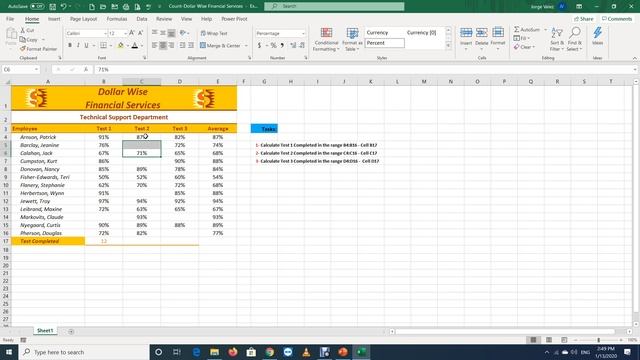Image resolution: width=640 pixels, height=360 pixels.
Task: Click the zoom slider in status bar
Action: click(x=598, y=340)
